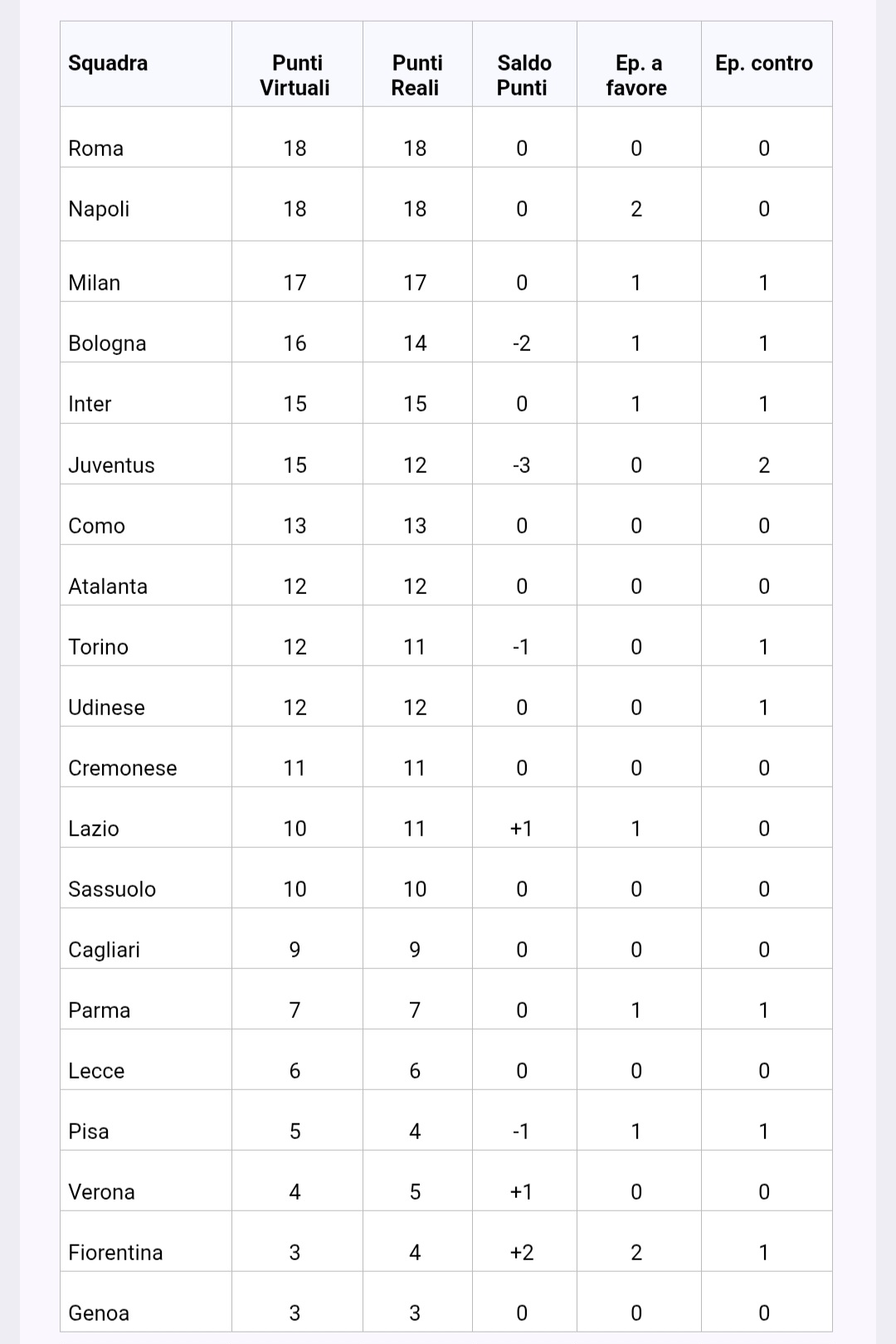Click the Saldo Punti column header

(x=523, y=75)
